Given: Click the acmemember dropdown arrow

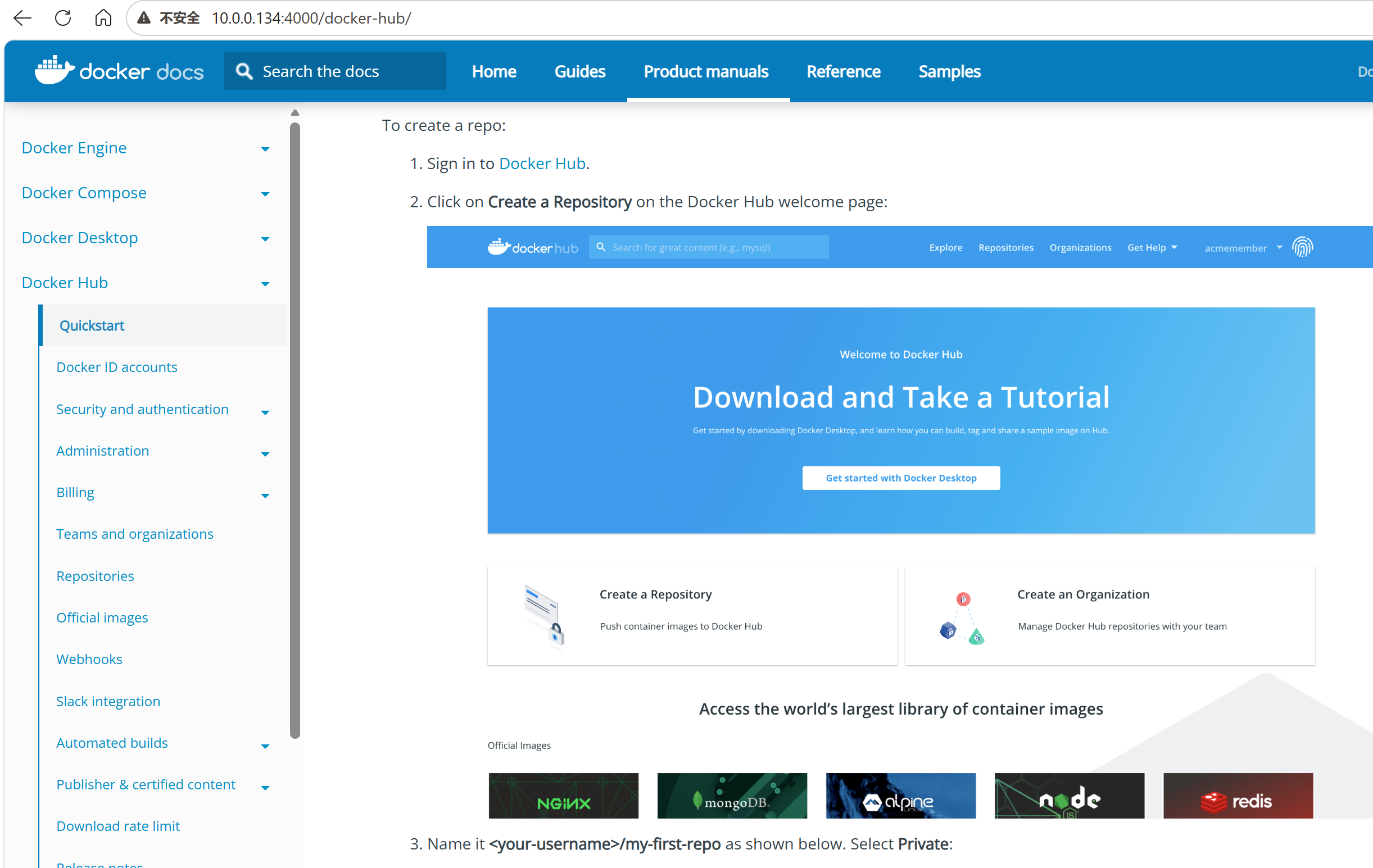Looking at the screenshot, I should pyautogui.click(x=1280, y=247).
